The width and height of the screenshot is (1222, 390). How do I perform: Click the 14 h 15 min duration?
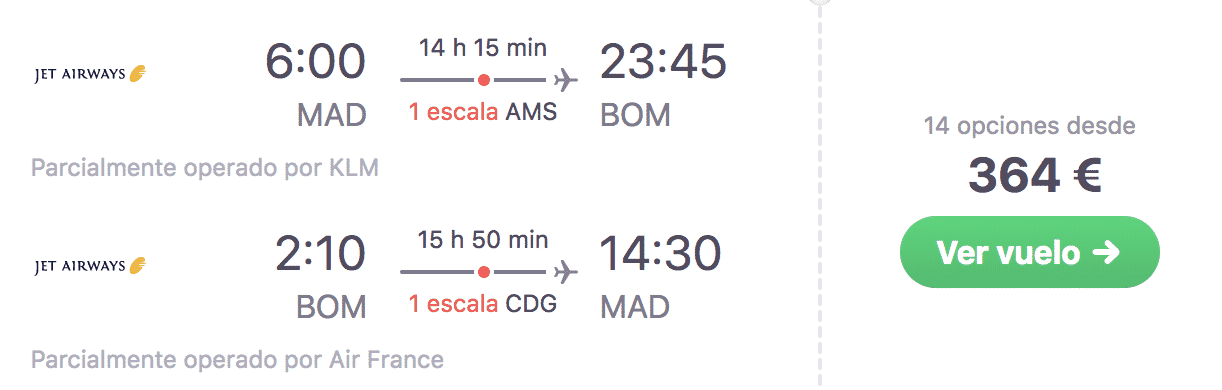[483, 47]
